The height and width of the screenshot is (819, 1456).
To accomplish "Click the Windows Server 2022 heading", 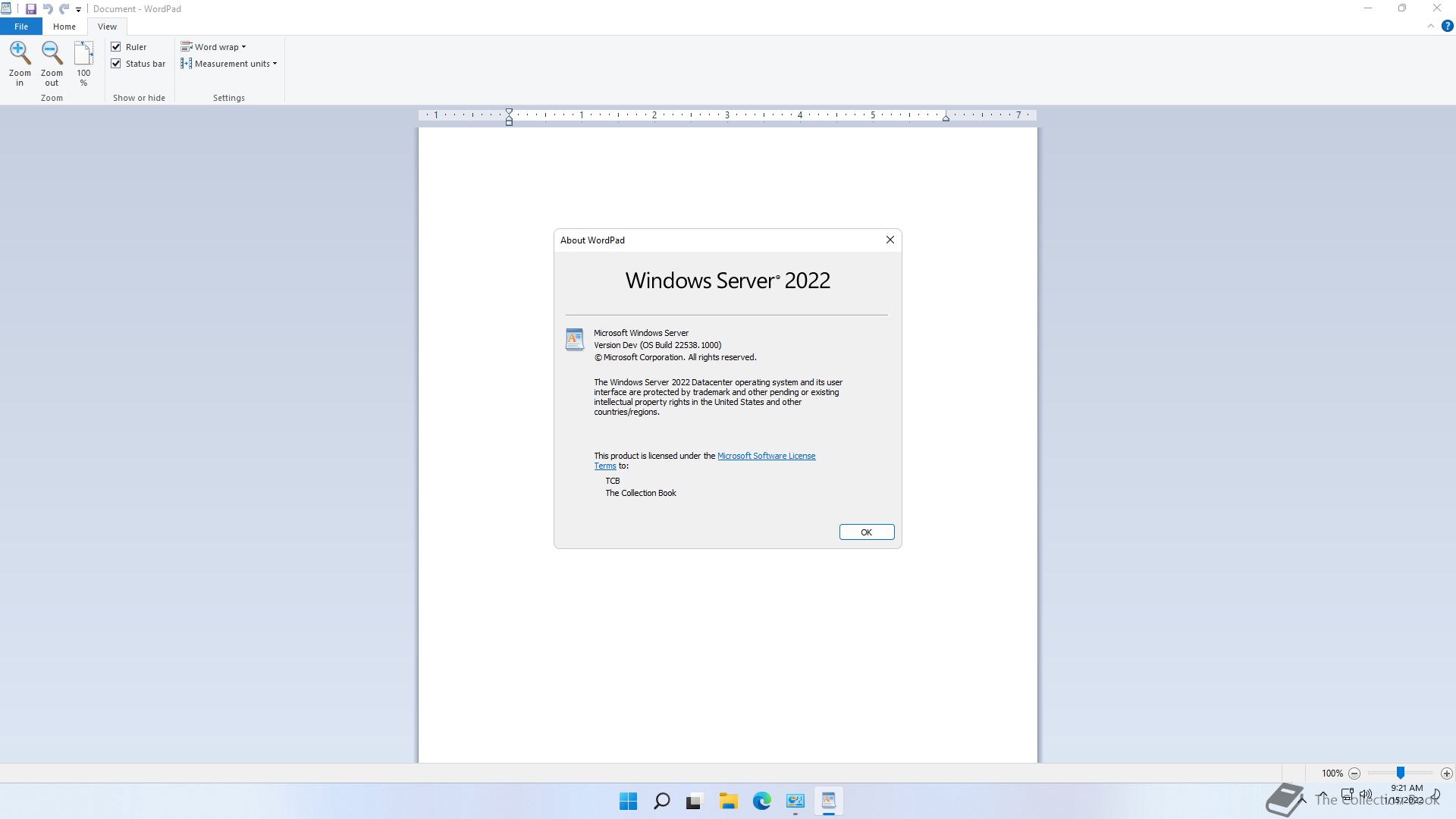I will [728, 281].
